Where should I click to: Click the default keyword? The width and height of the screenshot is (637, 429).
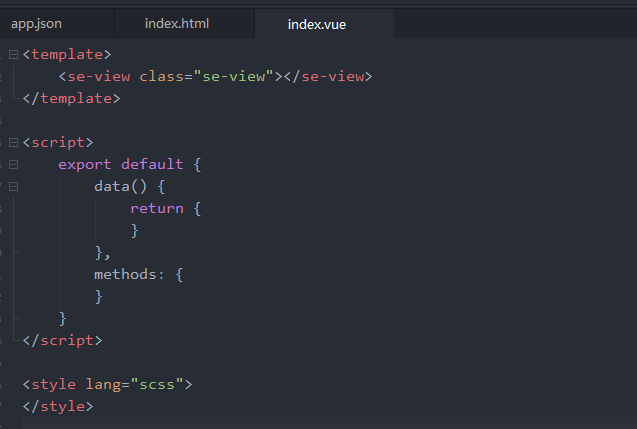(x=152, y=165)
